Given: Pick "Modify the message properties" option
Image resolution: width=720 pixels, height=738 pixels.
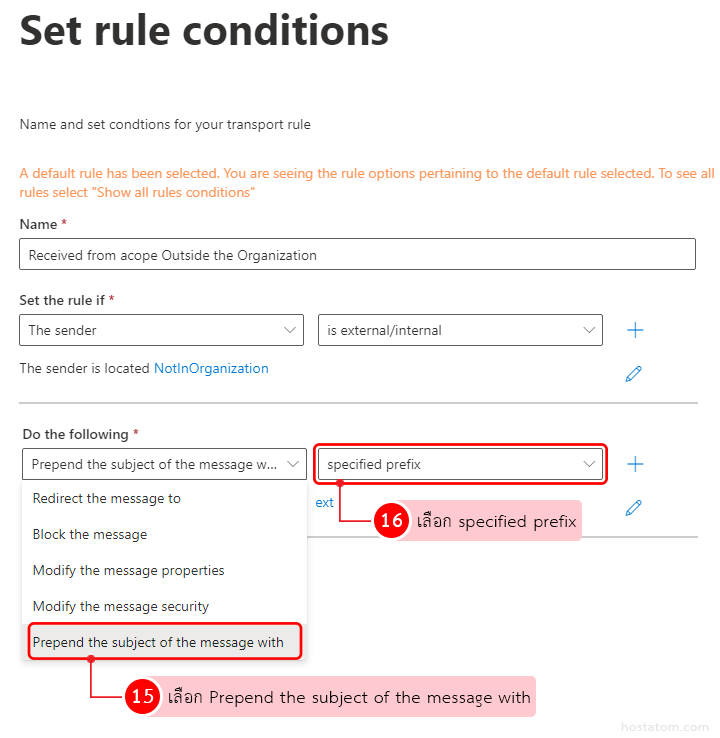Looking at the screenshot, I should [128, 570].
